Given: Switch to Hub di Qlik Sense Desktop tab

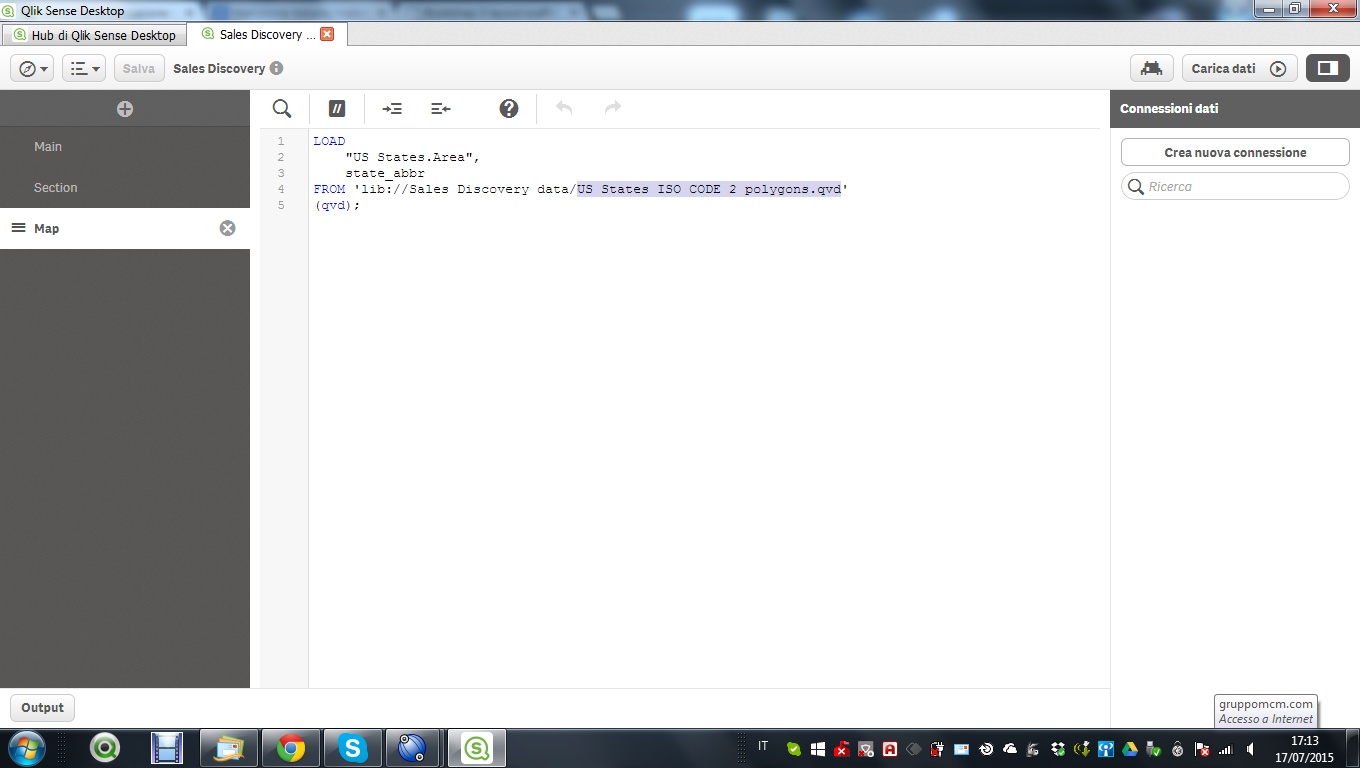Looking at the screenshot, I should click(95, 35).
